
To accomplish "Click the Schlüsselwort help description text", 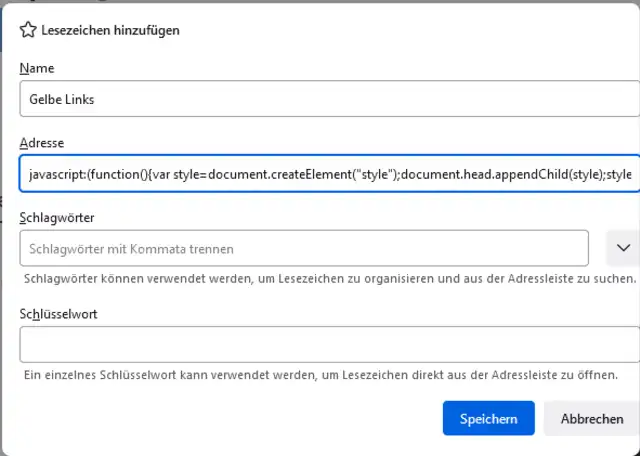I will coord(322,375).
